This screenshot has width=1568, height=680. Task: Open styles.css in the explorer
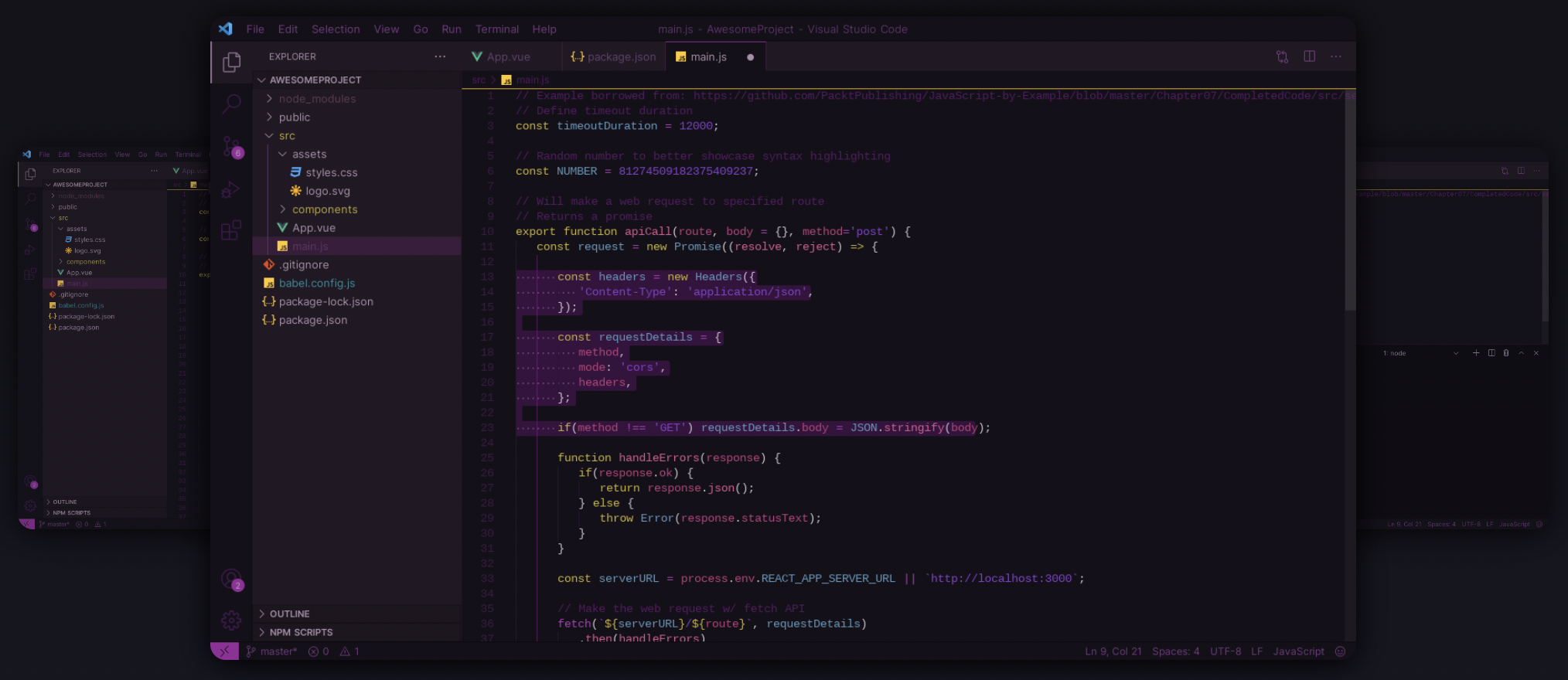click(x=357, y=172)
